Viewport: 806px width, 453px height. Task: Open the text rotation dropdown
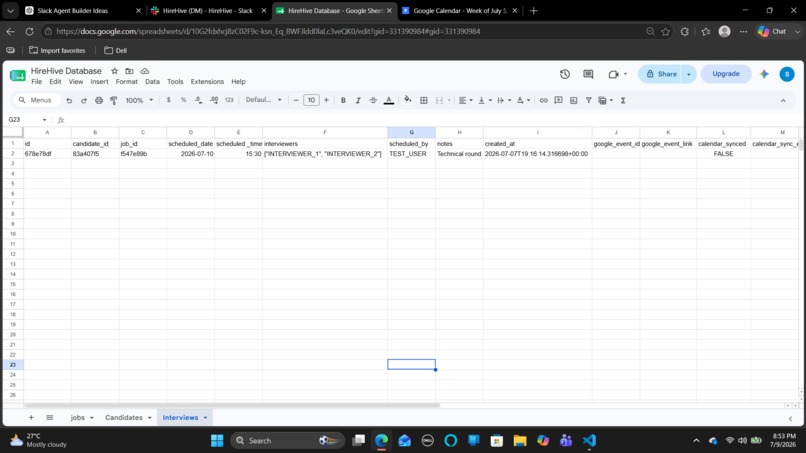tap(523, 100)
